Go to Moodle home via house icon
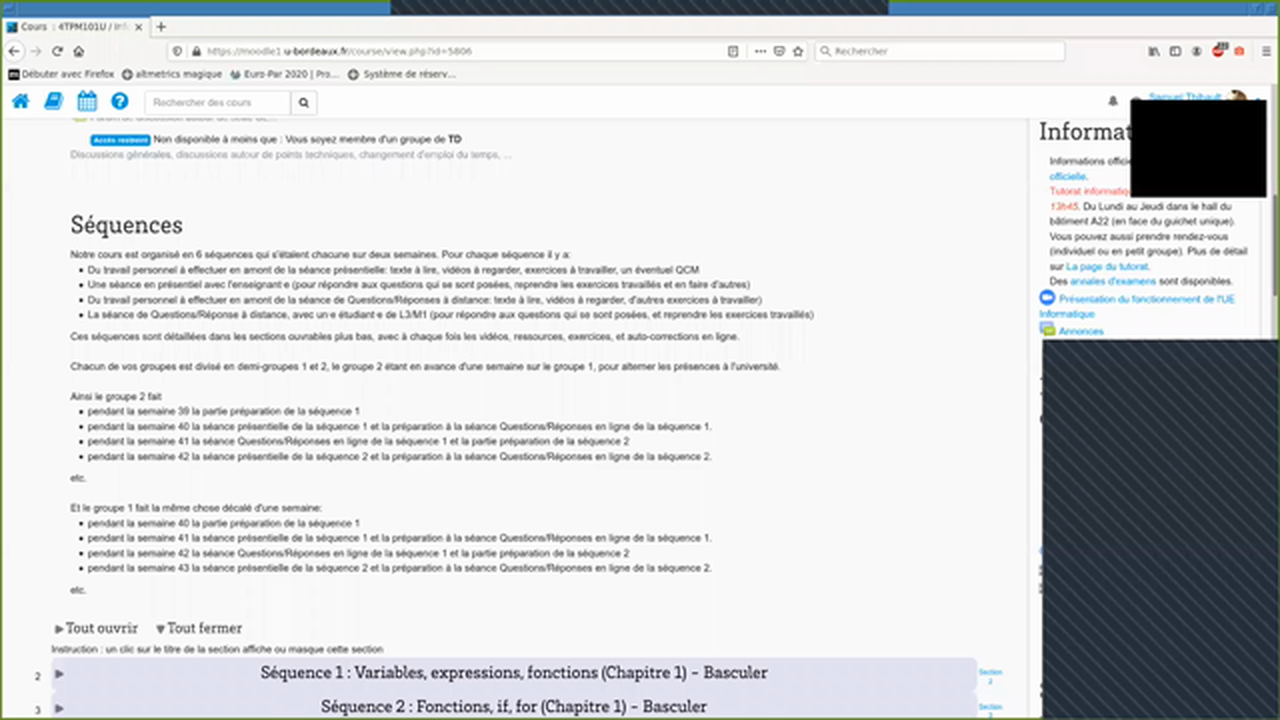This screenshot has width=1280, height=720. tap(20, 101)
